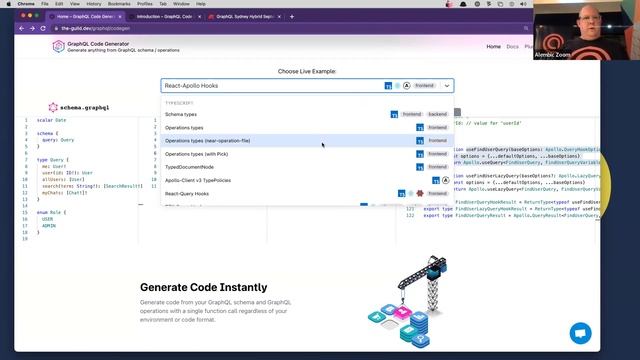Click Apollo icon in selected example field
Screen dimensions: 640x360
click(407, 86)
